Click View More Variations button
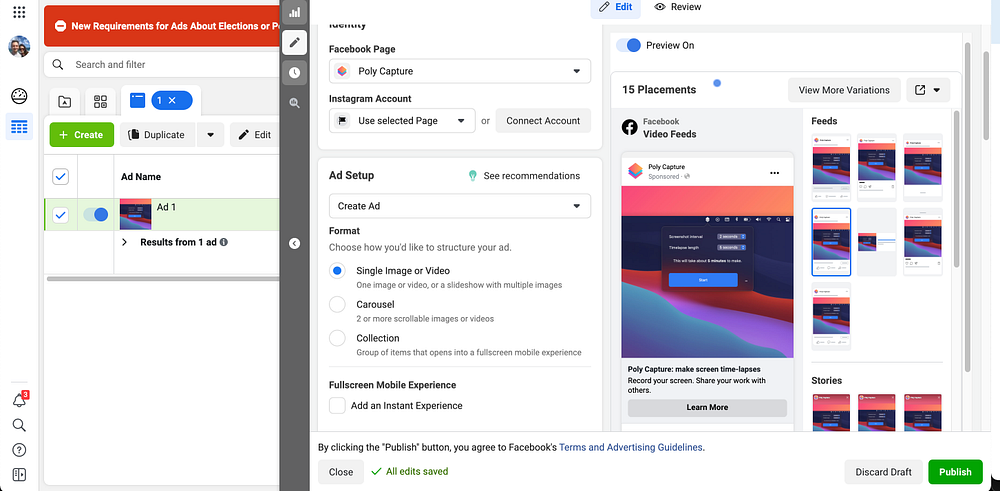1000x491 pixels. click(844, 90)
